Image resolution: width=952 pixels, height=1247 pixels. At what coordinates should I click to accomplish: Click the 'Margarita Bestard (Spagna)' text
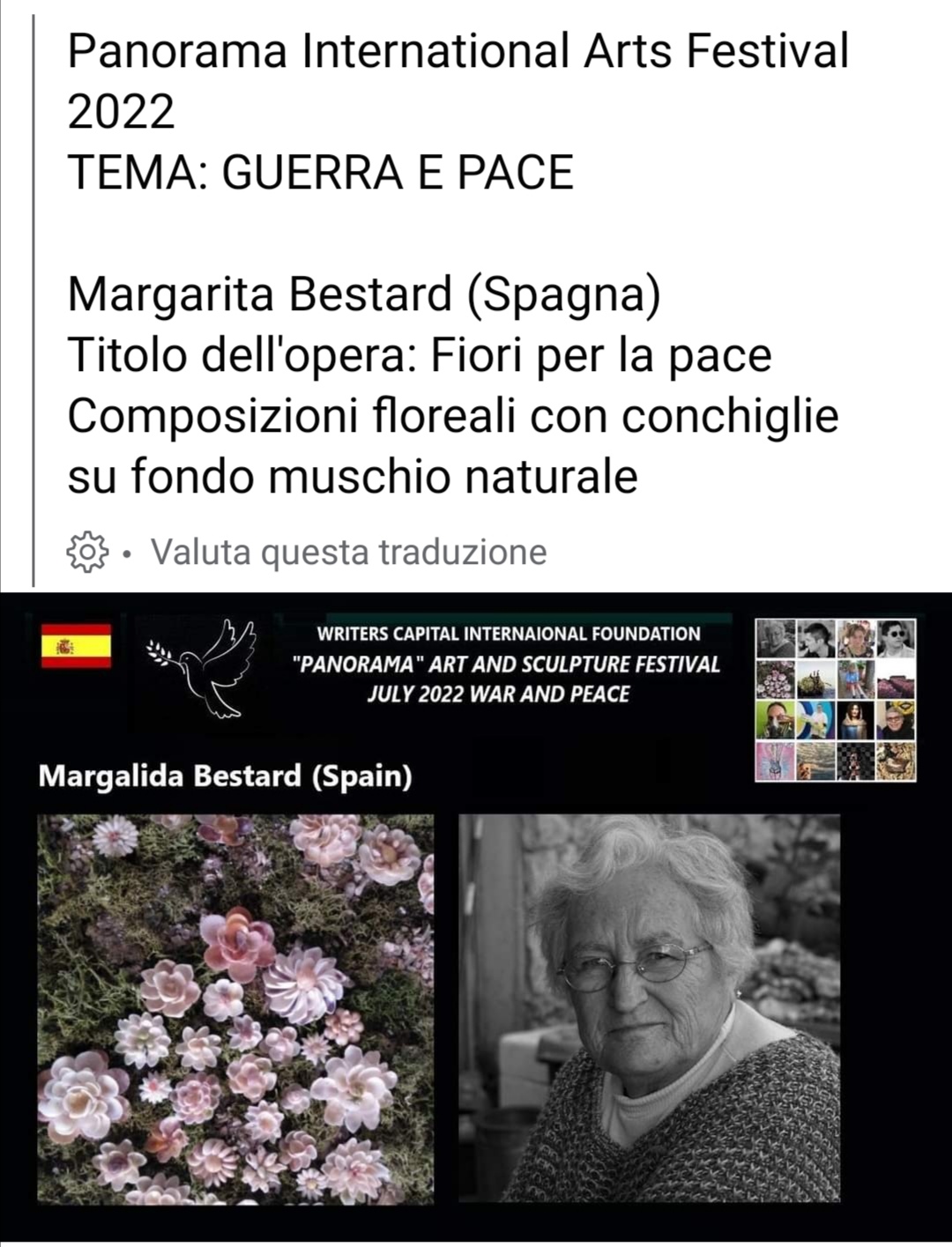364,293
